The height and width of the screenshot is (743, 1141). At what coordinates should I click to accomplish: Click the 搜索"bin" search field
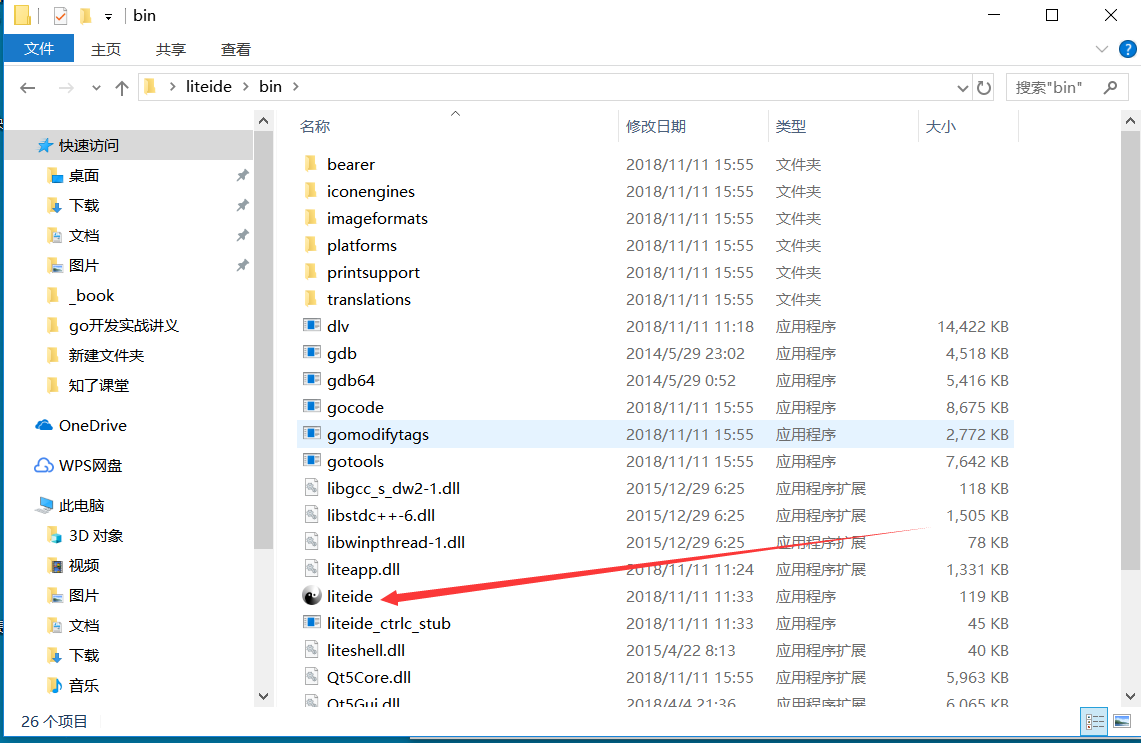click(1056, 87)
